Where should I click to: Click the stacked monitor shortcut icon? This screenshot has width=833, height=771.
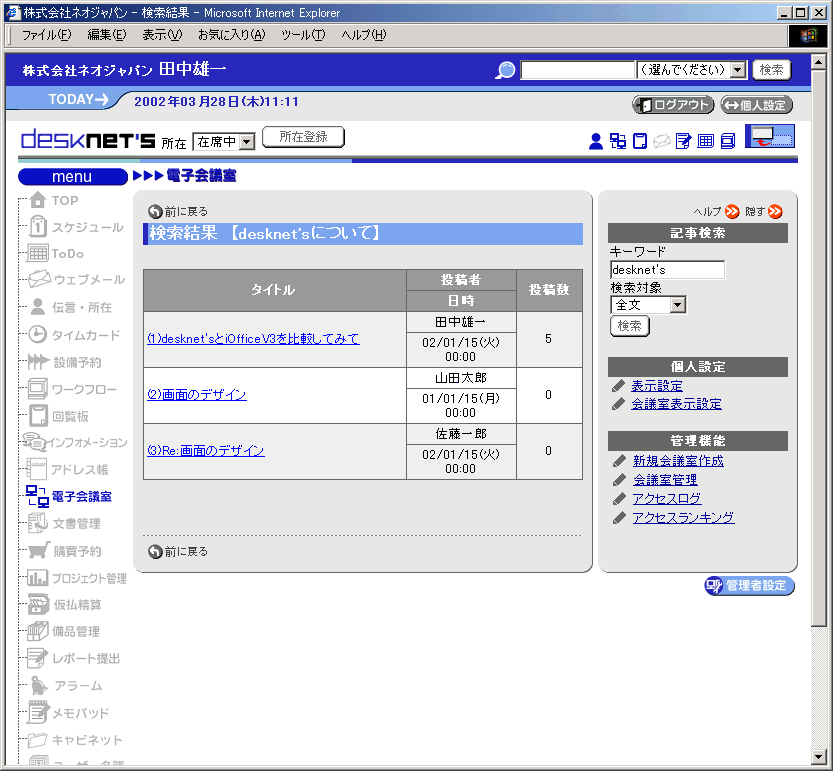point(728,141)
